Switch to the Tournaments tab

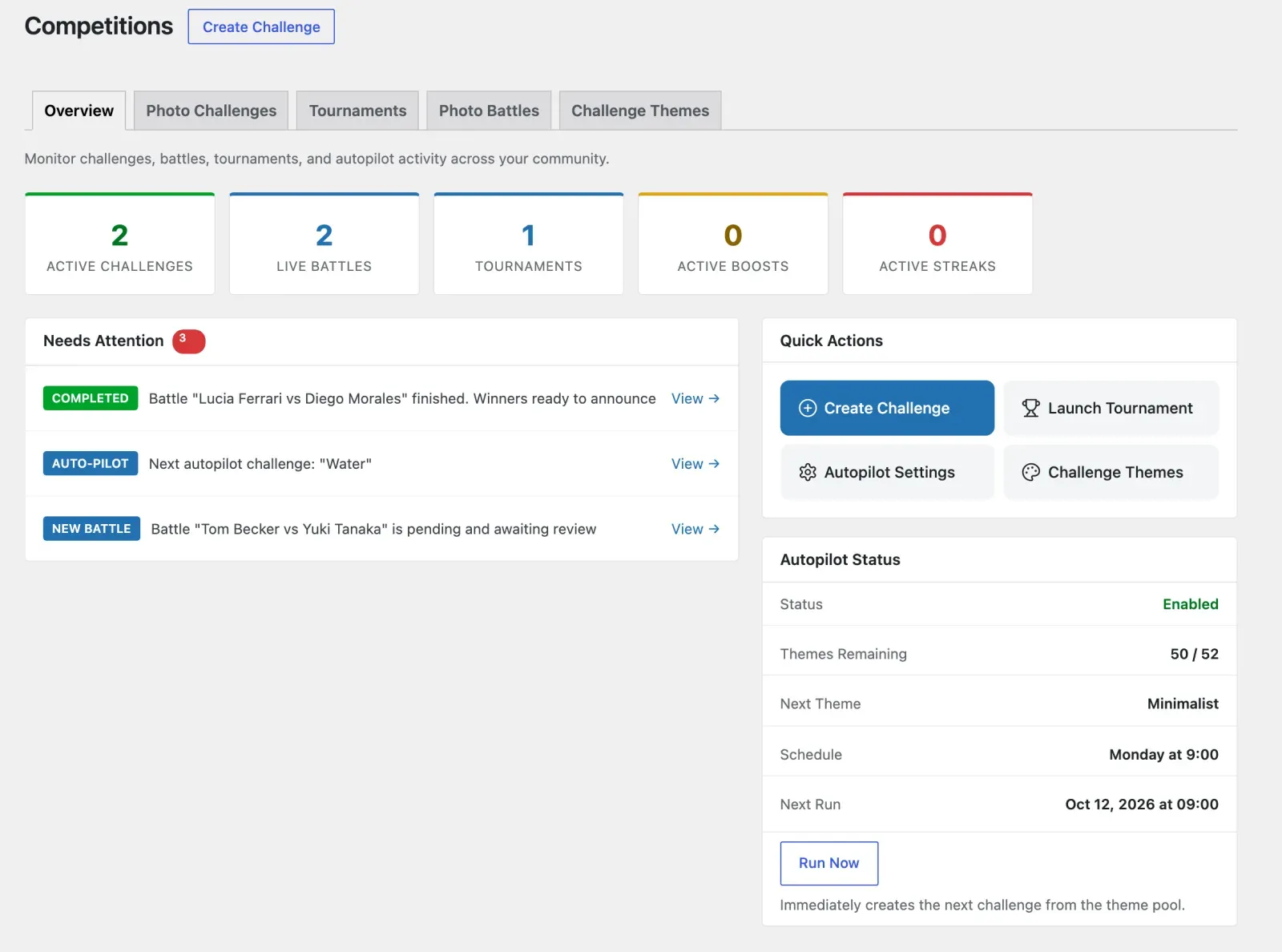point(357,111)
